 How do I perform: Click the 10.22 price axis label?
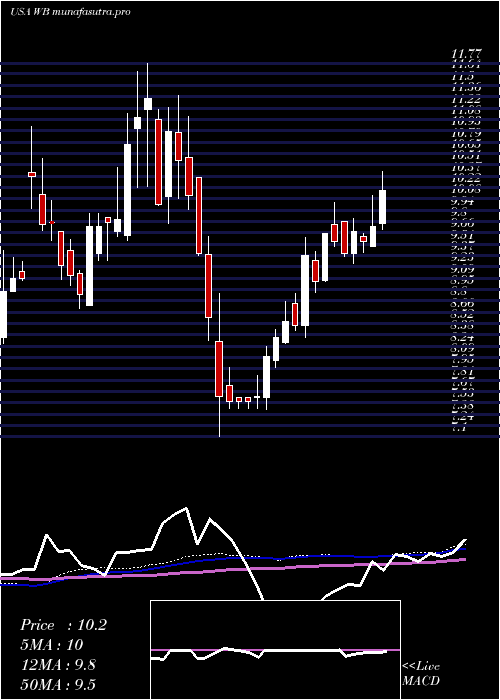466,179
